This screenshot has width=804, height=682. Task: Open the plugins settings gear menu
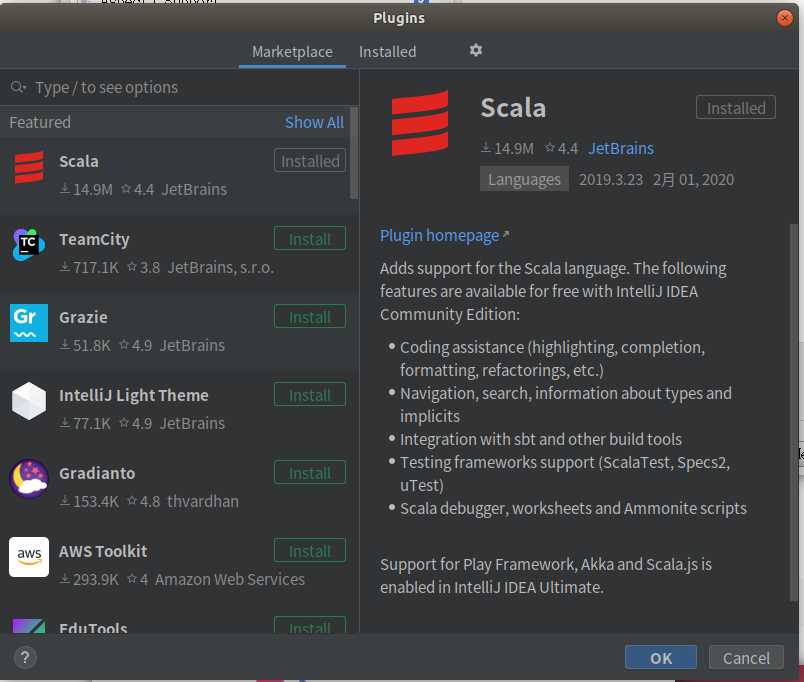pos(475,50)
